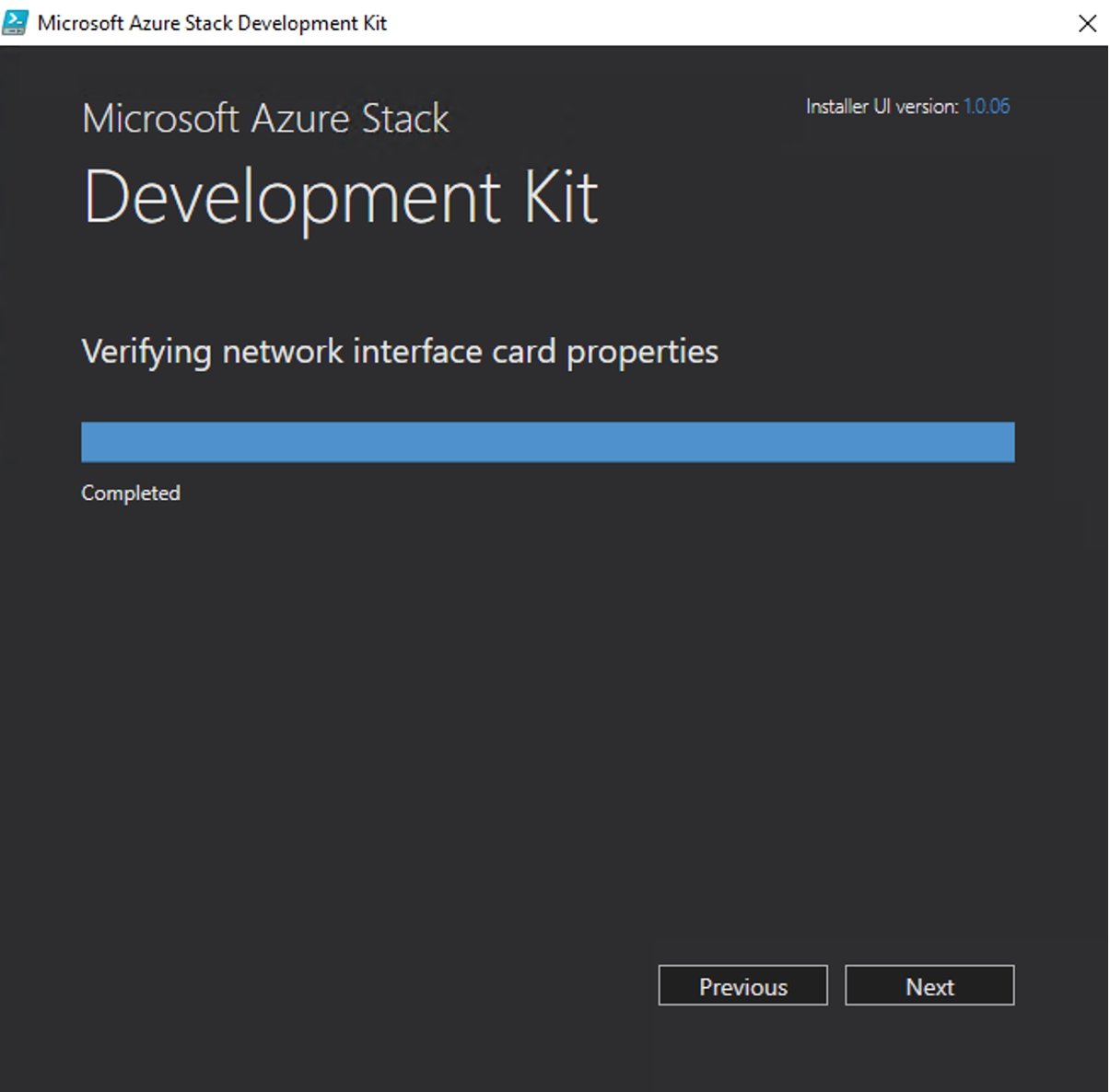The height and width of the screenshot is (1092, 1110).
Task: Click the word 'Azure' in the top heading
Action: click(x=300, y=119)
